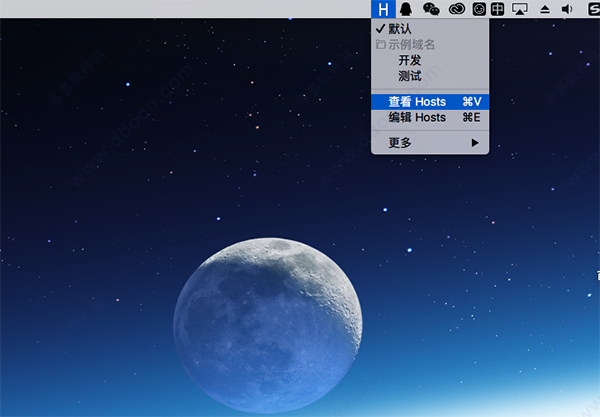Switch input method via 中 icon
This screenshot has width=600, height=417.
[x=497, y=9]
